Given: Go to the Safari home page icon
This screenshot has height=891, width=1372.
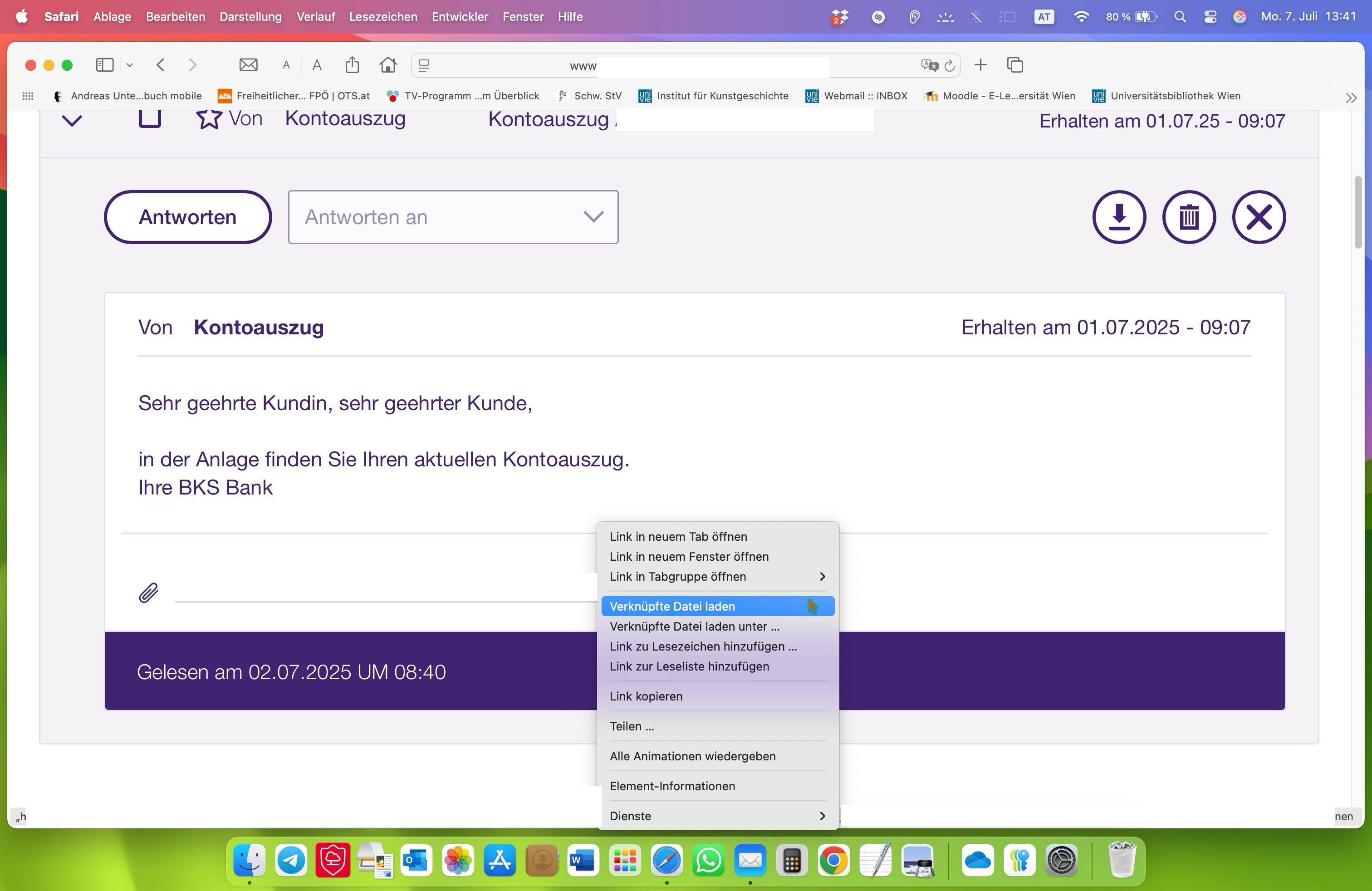Looking at the screenshot, I should pos(388,65).
